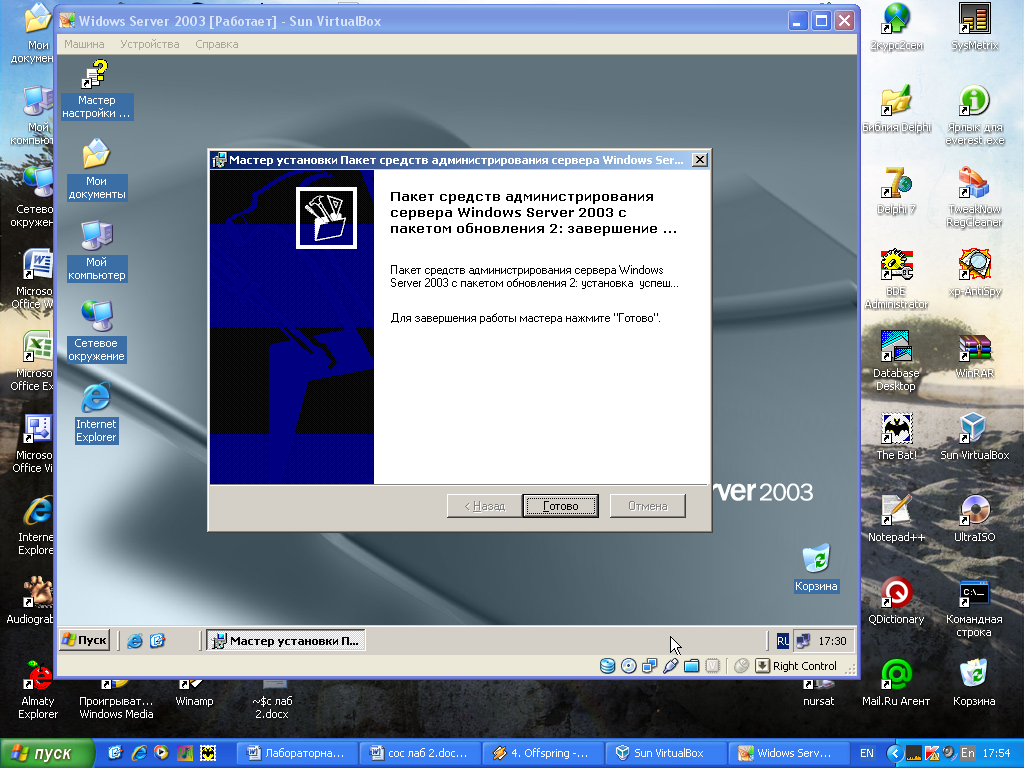This screenshot has width=1024, height=768.
Task: Select Корзина icon on guest desktop
Action: [816, 568]
